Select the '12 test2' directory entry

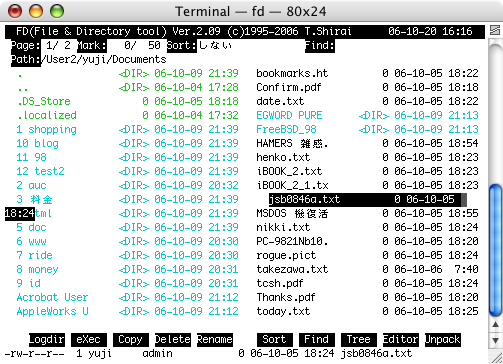point(128,171)
